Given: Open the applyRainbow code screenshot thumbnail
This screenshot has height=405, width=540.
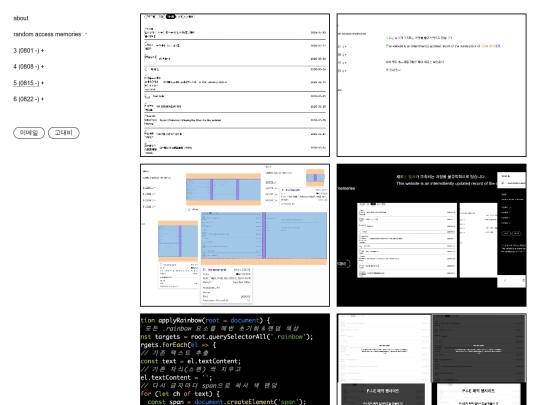Looking at the screenshot, I should (x=235, y=359).
